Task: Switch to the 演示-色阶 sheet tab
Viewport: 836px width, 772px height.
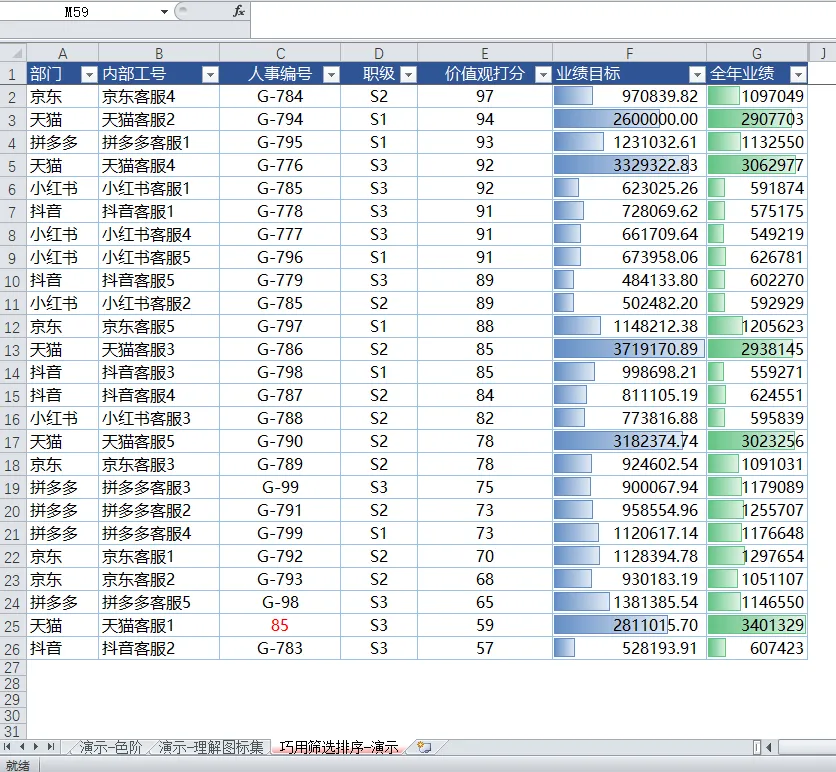Action: tap(110, 747)
